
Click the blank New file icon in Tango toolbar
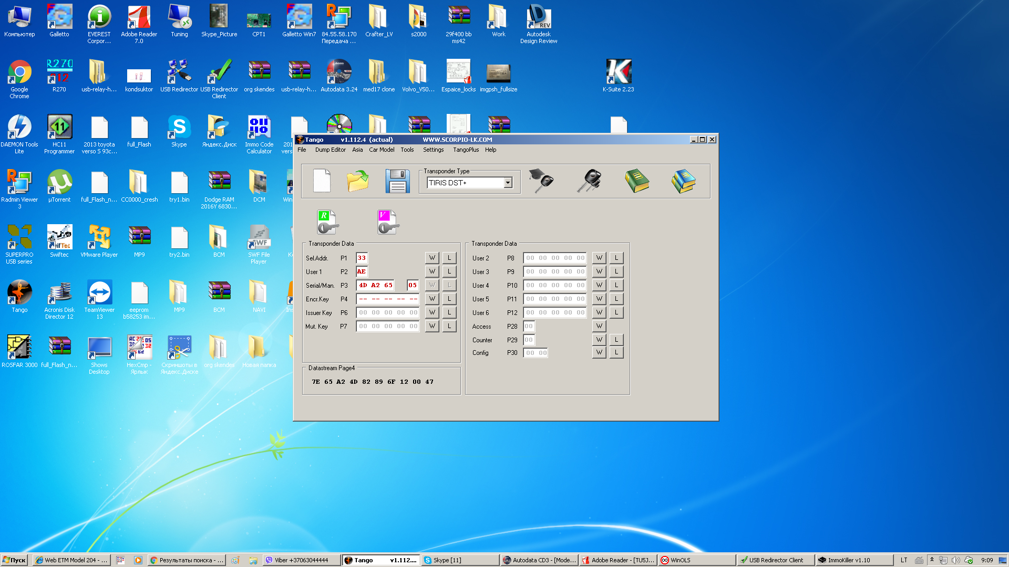[322, 181]
